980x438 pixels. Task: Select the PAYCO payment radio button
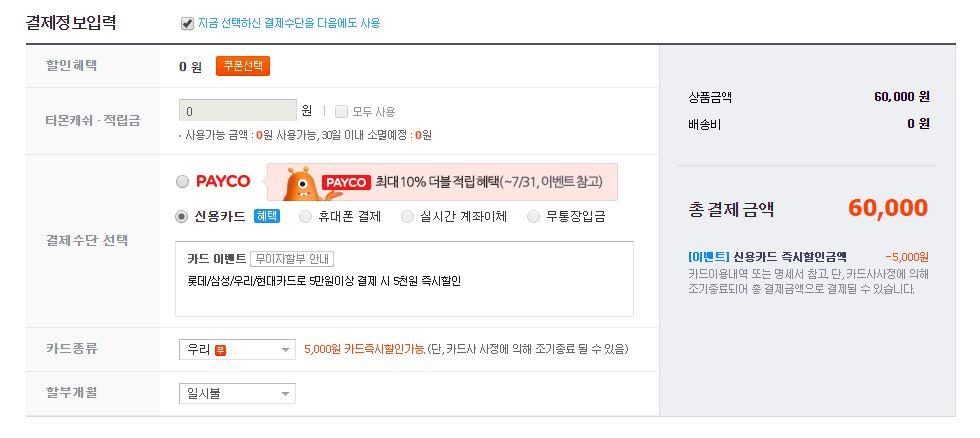[182, 182]
